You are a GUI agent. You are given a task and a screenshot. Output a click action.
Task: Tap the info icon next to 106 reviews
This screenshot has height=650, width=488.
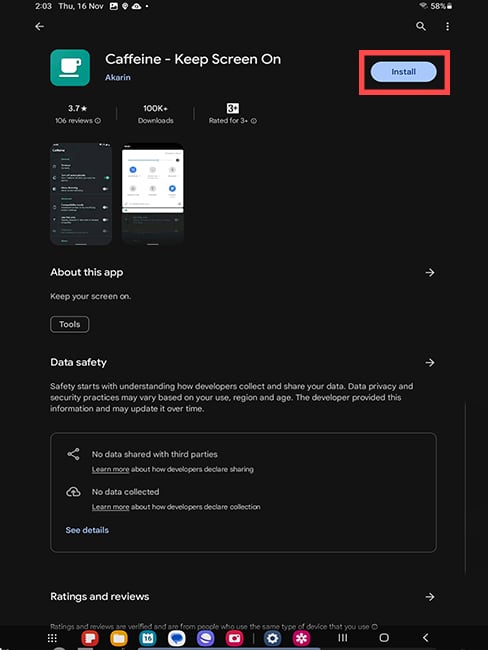click(x=98, y=121)
